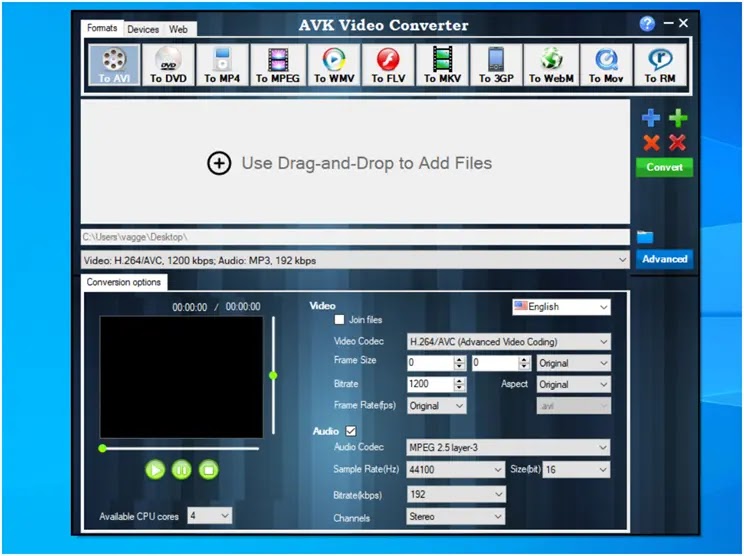Pick the To RM RealMedia icon

coord(660,65)
